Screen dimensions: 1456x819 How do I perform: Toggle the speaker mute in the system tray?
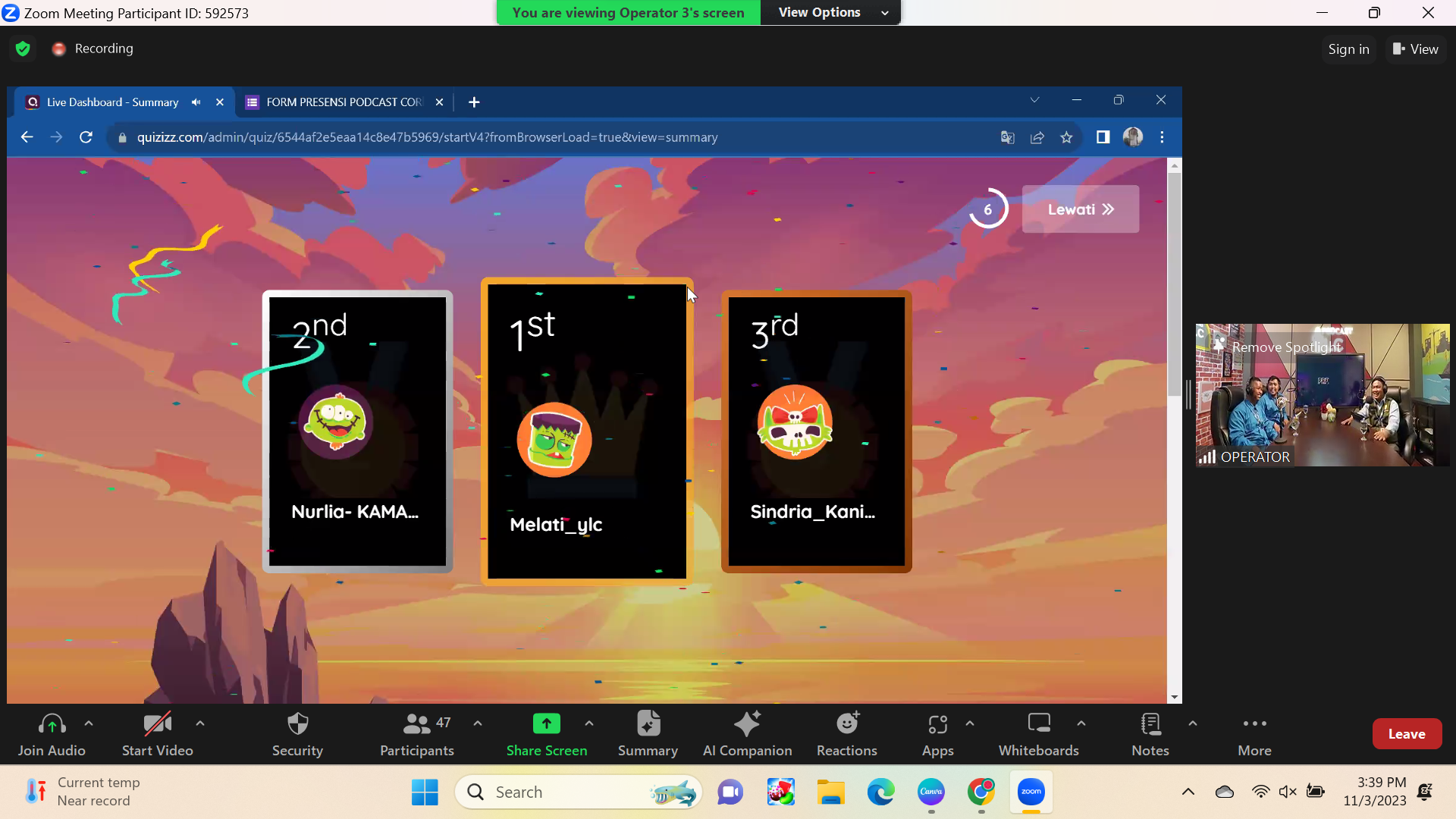[x=1287, y=792]
